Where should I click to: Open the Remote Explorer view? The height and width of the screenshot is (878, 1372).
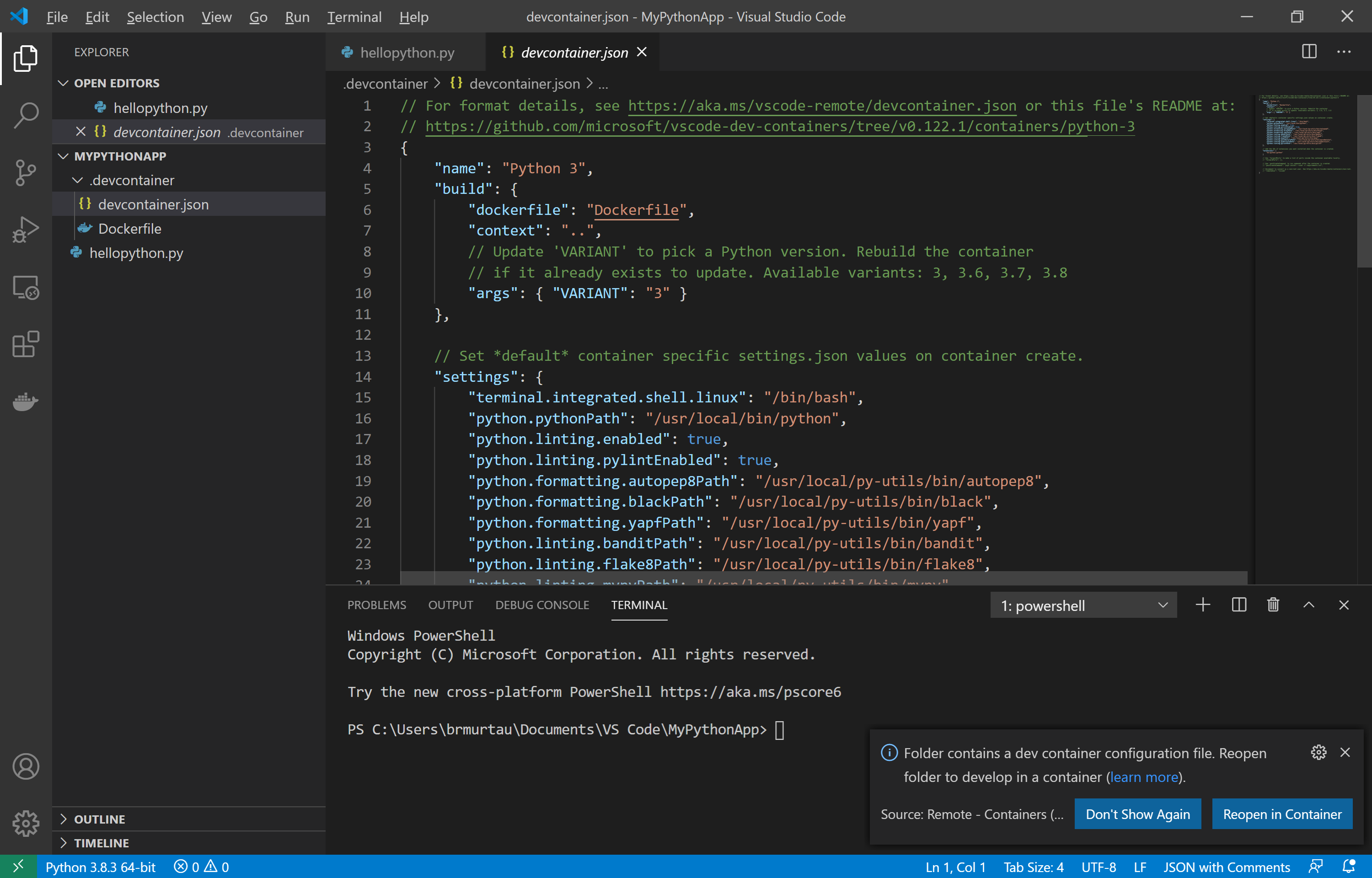coord(25,288)
